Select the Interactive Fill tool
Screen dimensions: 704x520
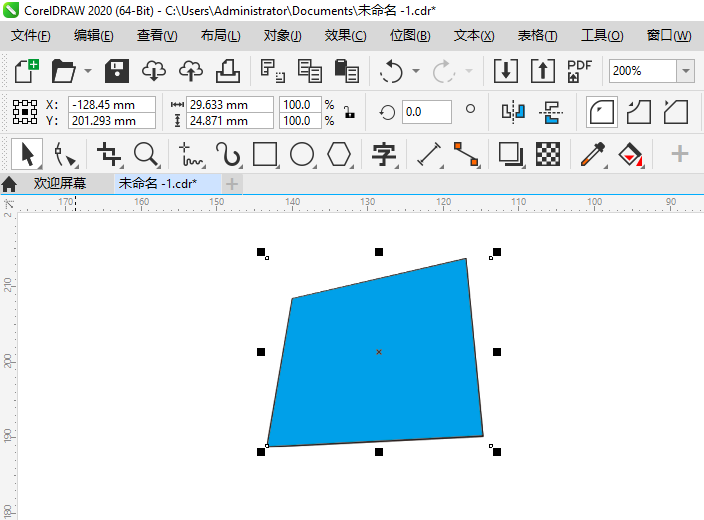click(x=630, y=154)
